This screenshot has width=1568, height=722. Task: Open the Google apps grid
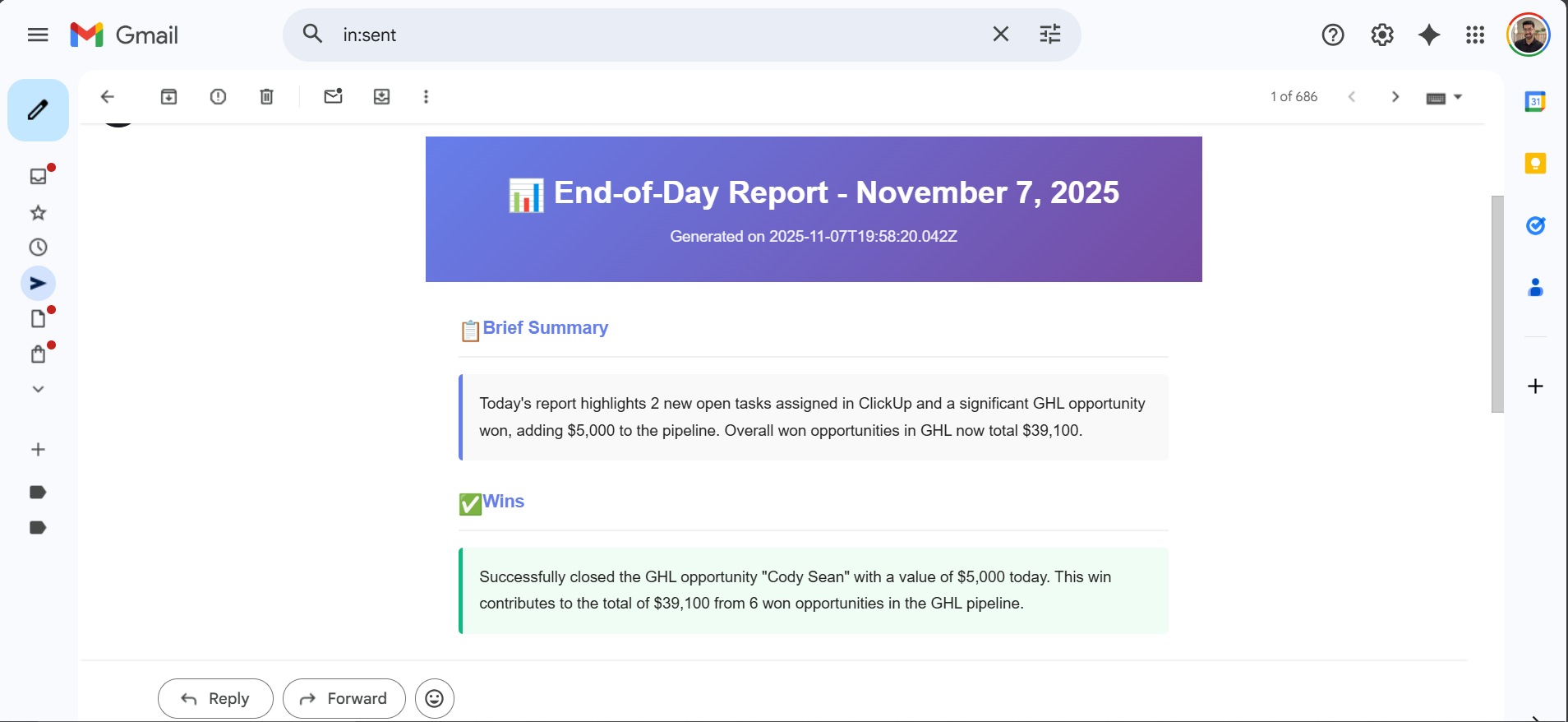point(1475,35)
